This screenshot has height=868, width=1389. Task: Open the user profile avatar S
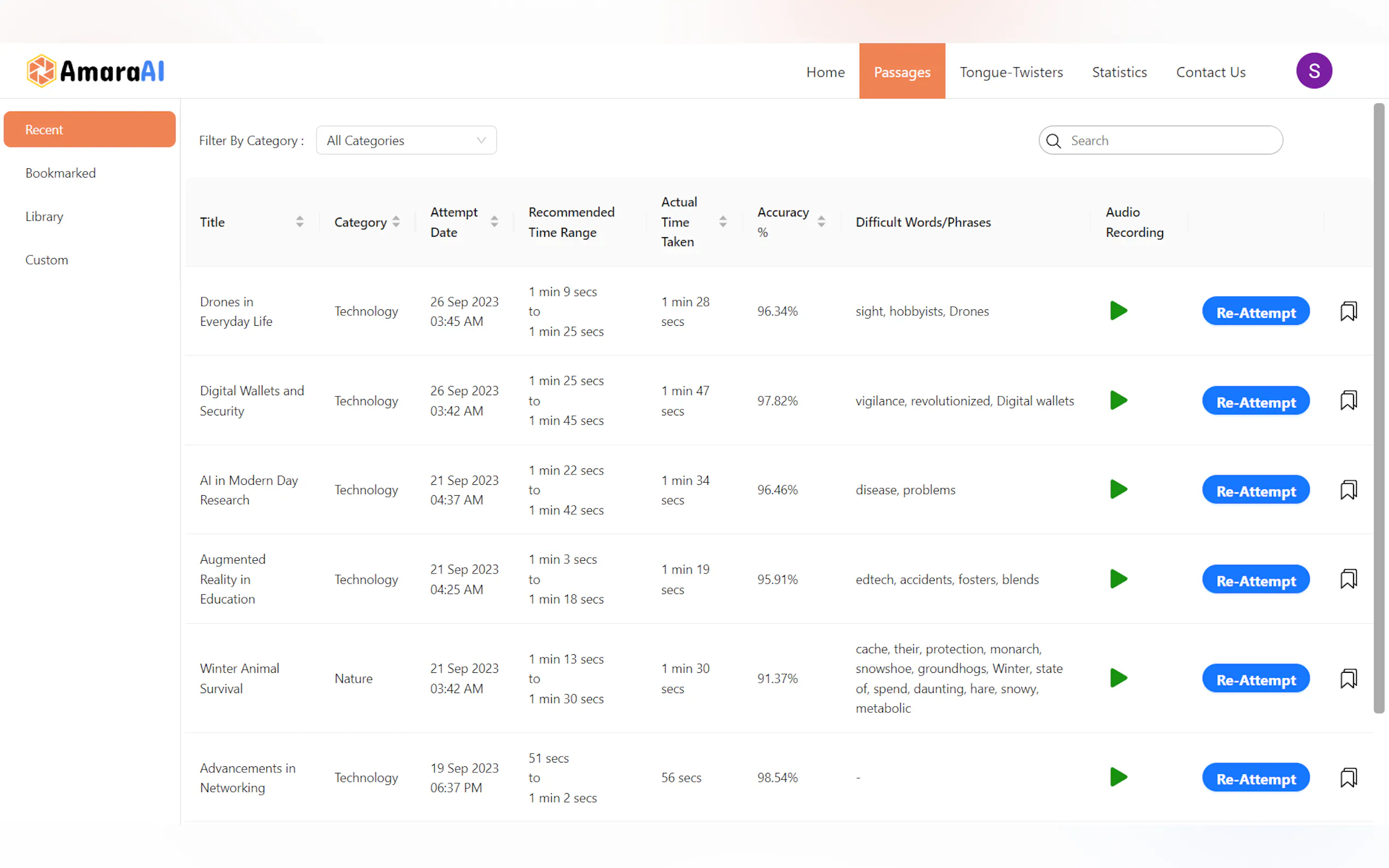(x=1313, y=71)
